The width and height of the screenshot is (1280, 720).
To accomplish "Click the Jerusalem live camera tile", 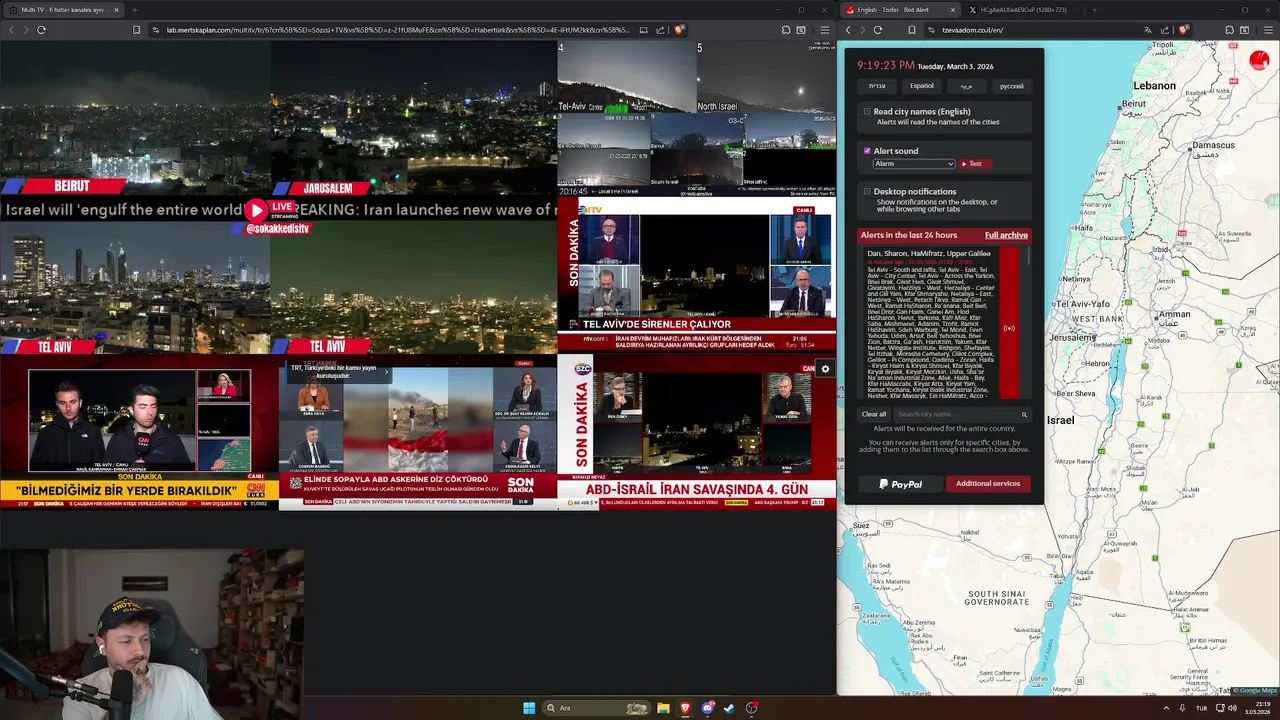I will click(x=414, y=117).
